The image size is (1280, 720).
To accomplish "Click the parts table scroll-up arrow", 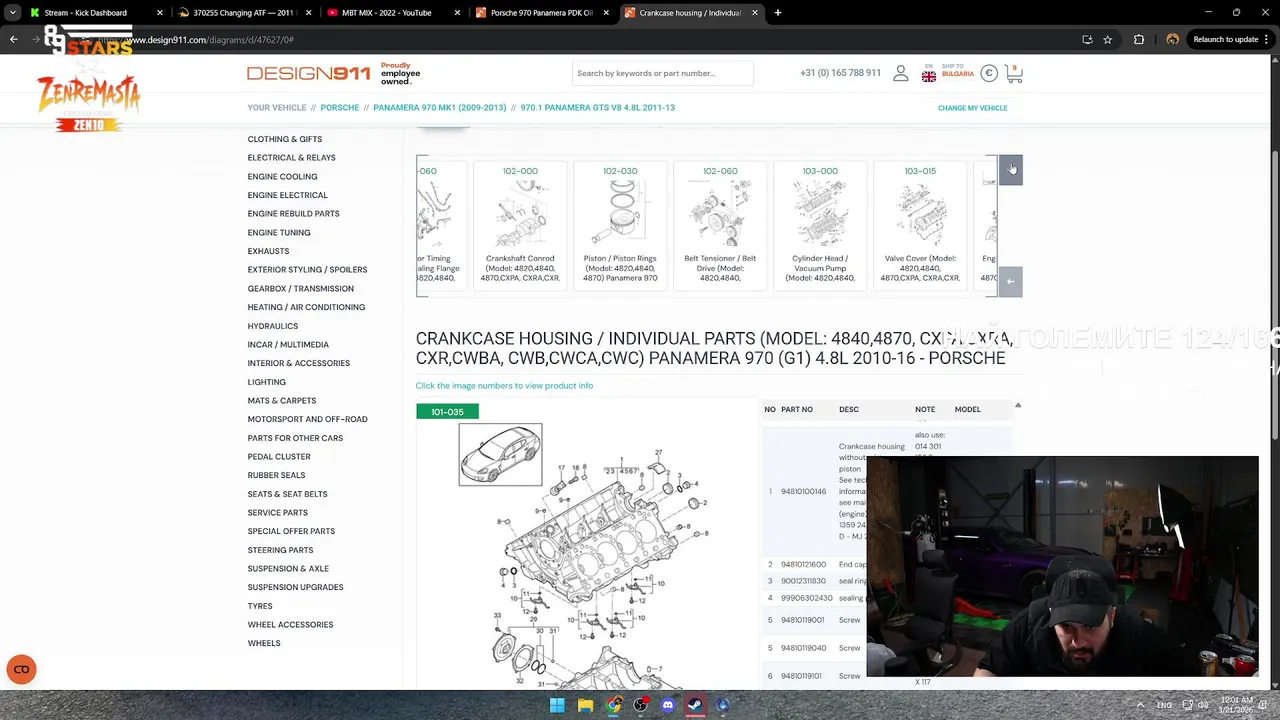I will (x=1017, y=405).
